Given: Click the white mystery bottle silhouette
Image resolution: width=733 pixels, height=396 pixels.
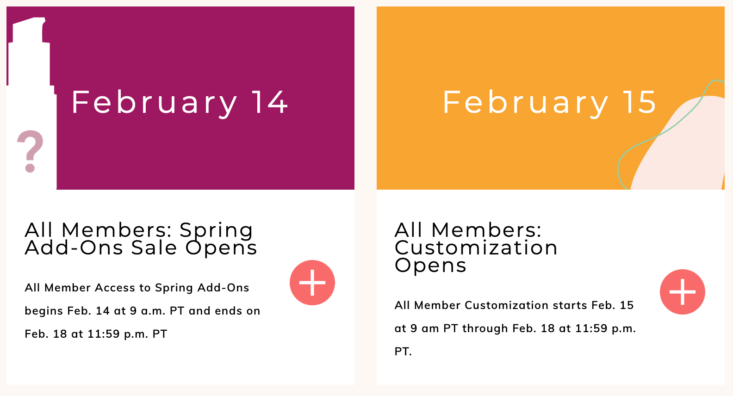Looking at the screenshot, I should click(x=31, y=103).
